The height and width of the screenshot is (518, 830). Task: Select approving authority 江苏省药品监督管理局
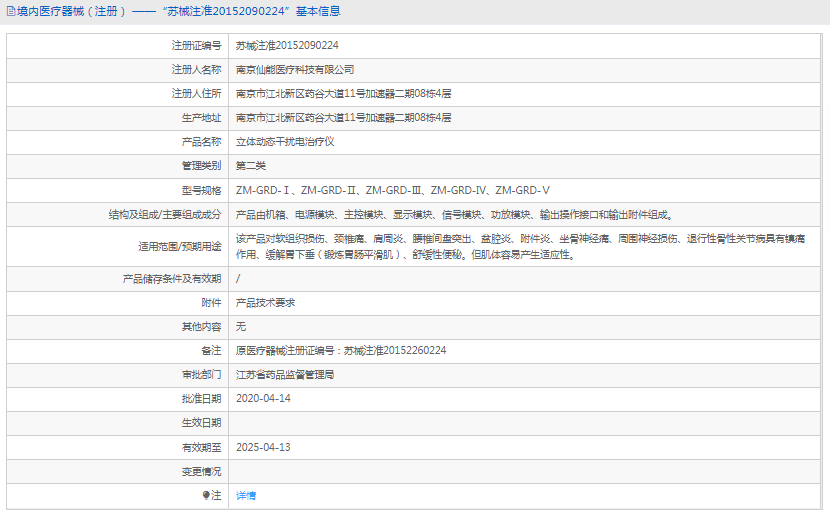285,375
